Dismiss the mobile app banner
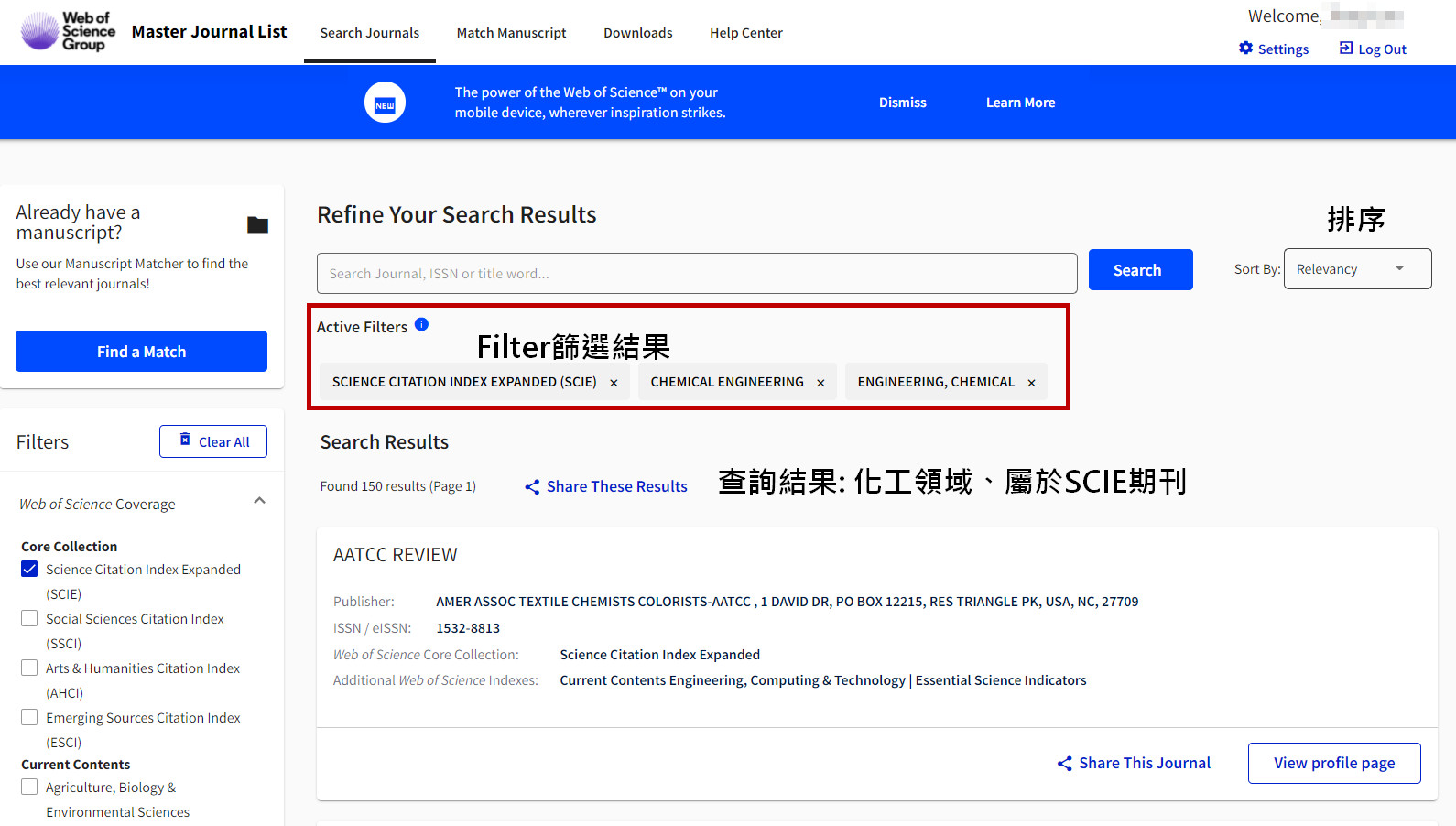1456x826 pixels. pos(903,103)
